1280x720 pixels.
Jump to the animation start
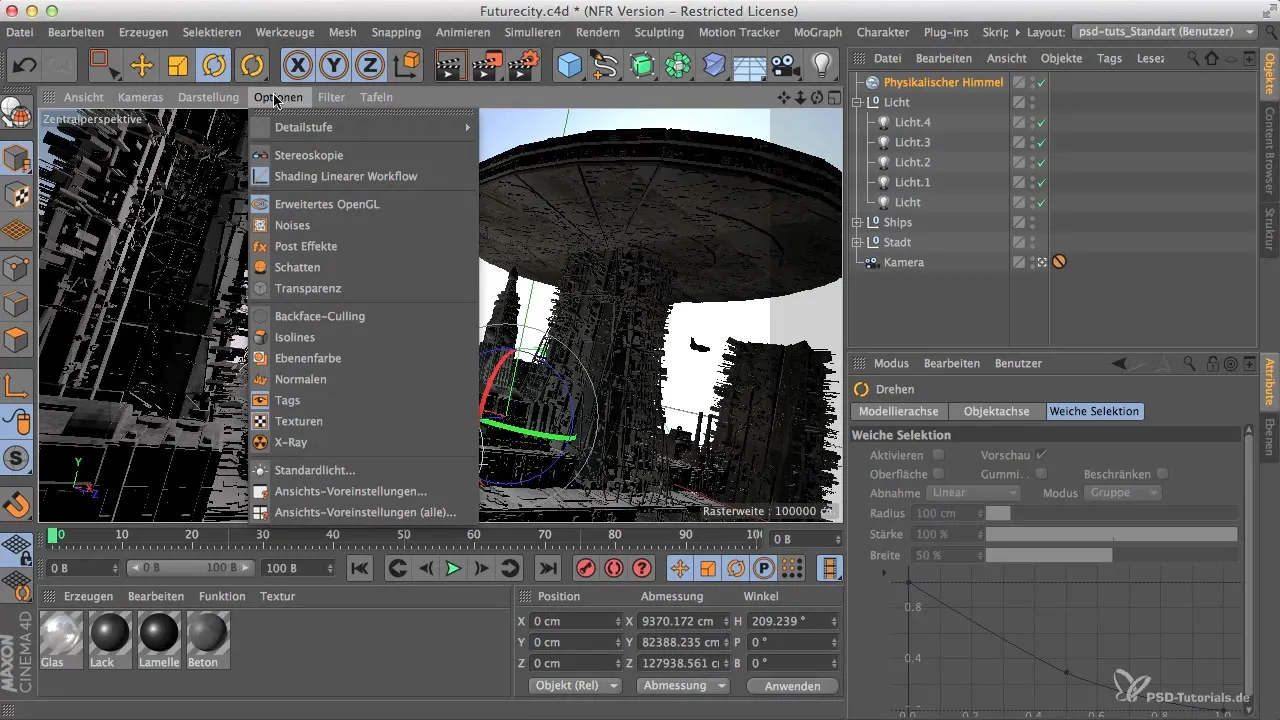point(360,568)
